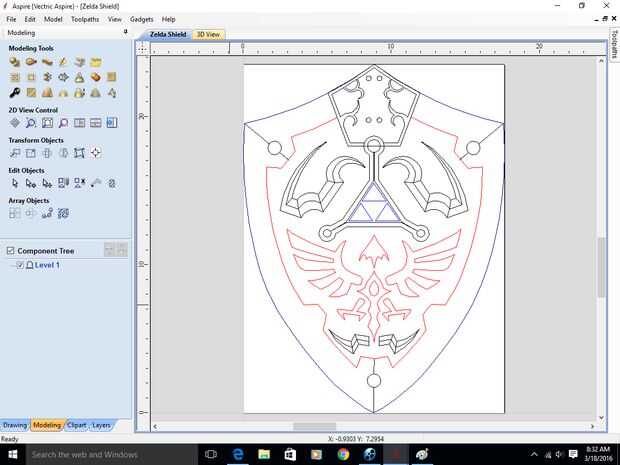The image size is (620, 465).
Task: Pin the Modeling panel with pushpin icon
Action: pos(126,32)
